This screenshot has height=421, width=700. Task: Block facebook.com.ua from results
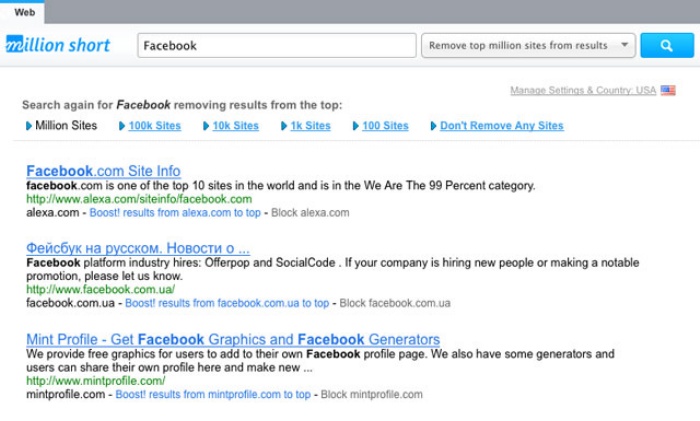coord(395,303)
